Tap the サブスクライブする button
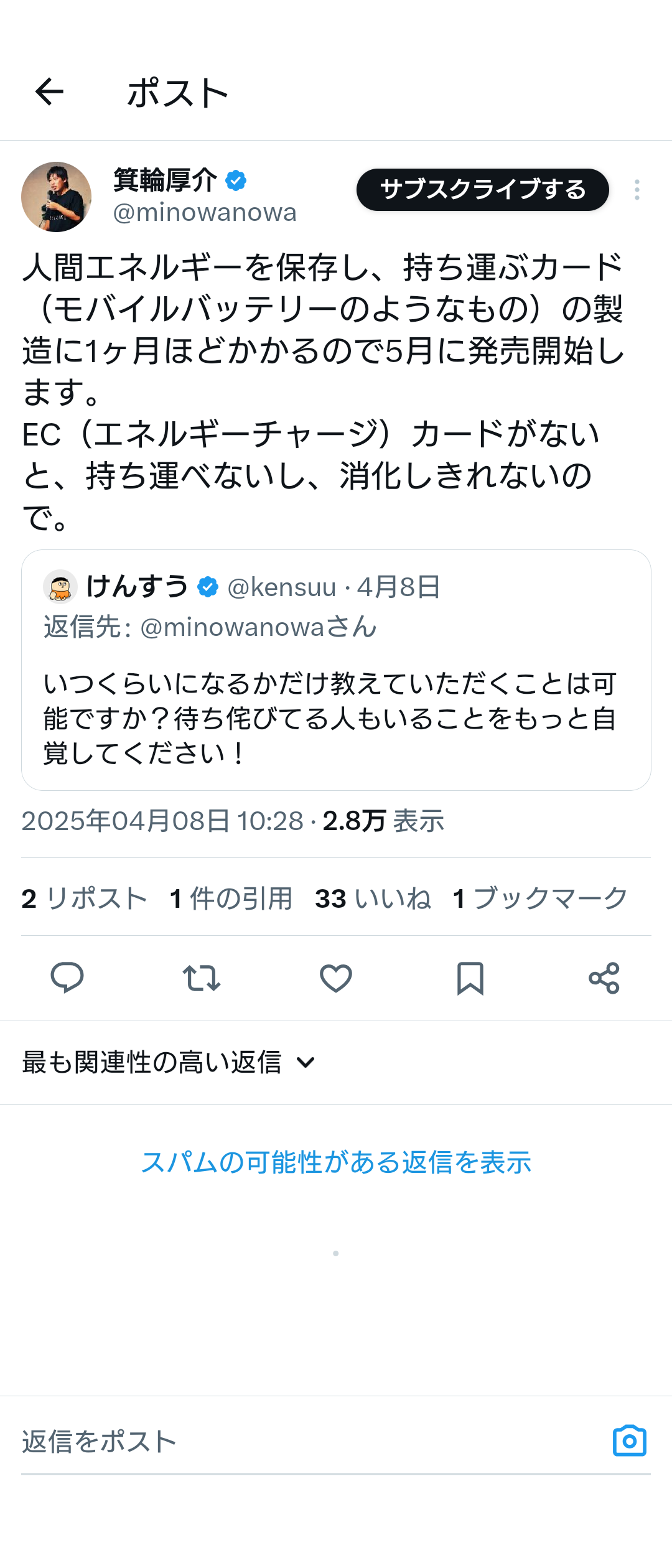672x1568 pixels. click(482, 190)
